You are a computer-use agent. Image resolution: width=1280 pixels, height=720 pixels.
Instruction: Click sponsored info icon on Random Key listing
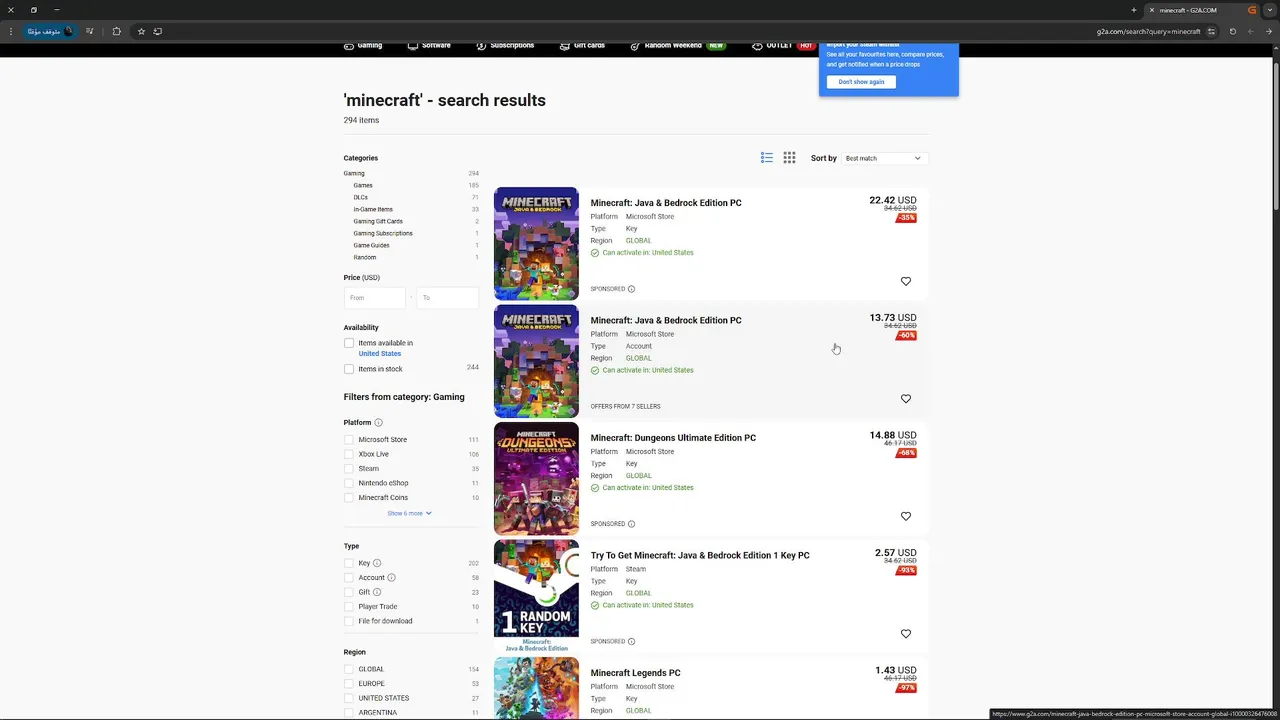(631, 641)
